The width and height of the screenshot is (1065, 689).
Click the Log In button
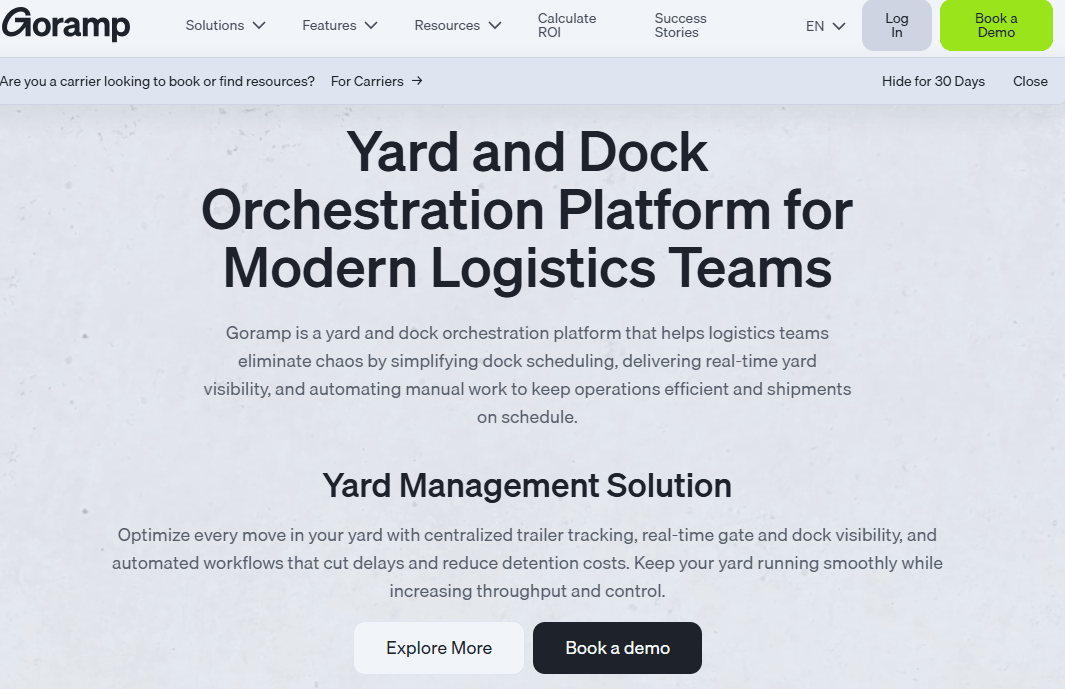pyautogui.click(x=897, y=25)
